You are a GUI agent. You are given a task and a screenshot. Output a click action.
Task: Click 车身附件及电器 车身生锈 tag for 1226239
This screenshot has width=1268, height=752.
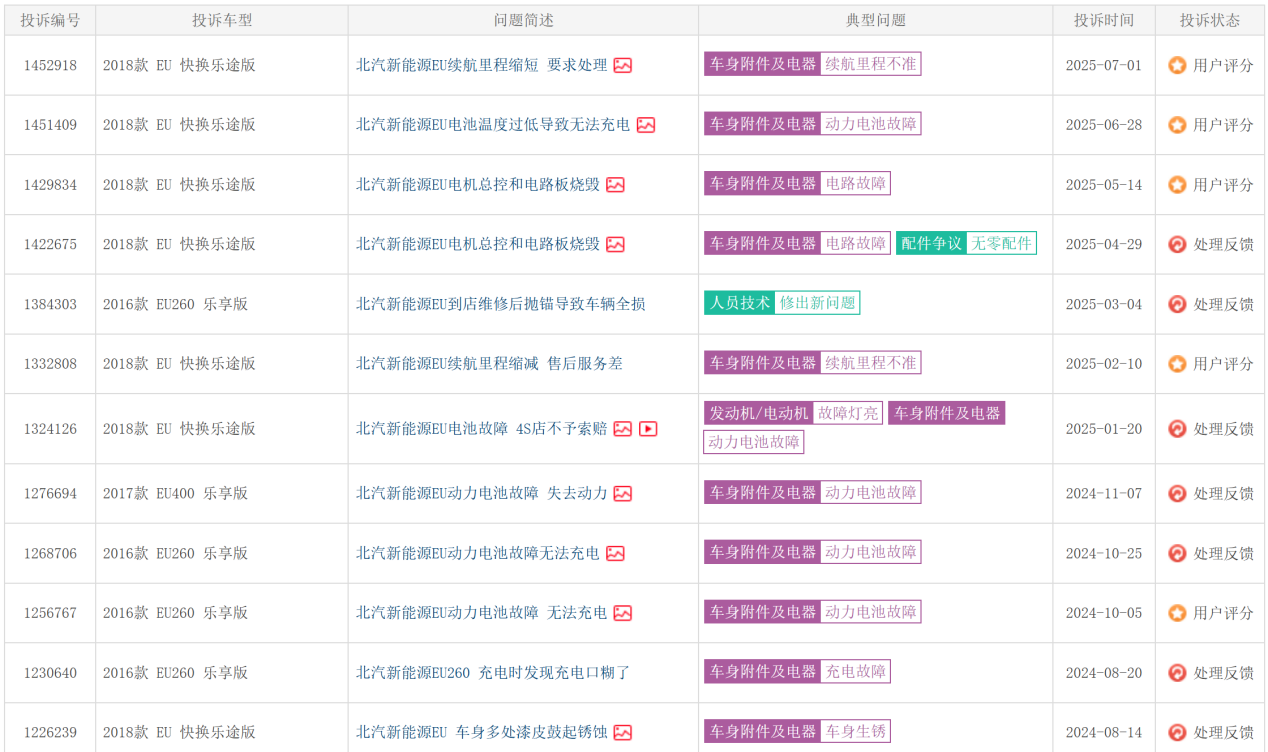797,732
